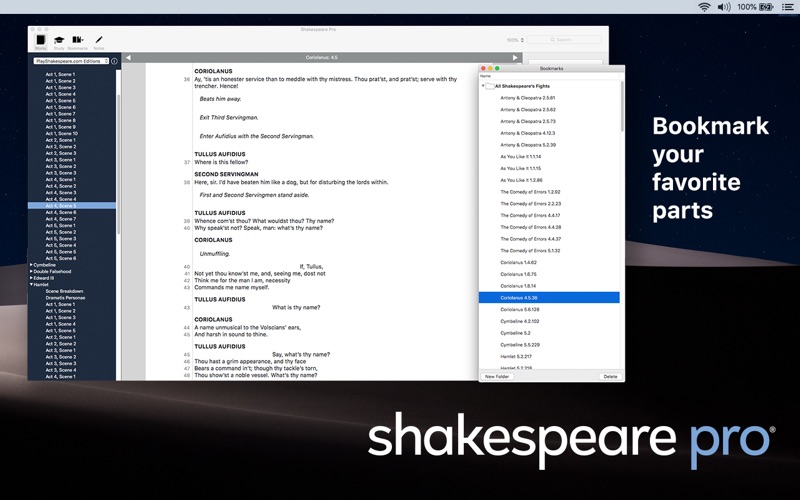Viewport: 800px width, 500px height.
Task: Open Act 5, Scene 4
Action: pos(60,245)
